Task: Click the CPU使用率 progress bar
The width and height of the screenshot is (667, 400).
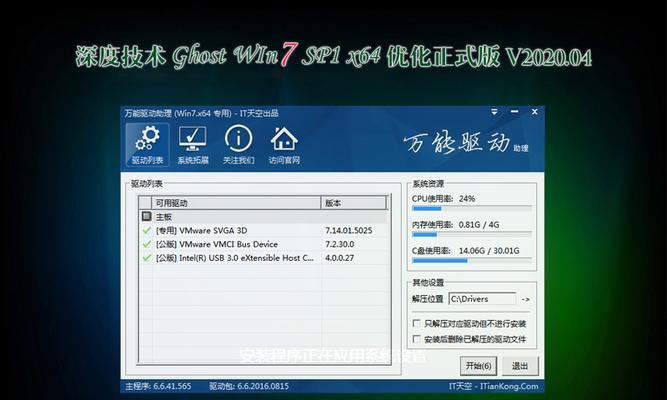Action: coord(472,209)
